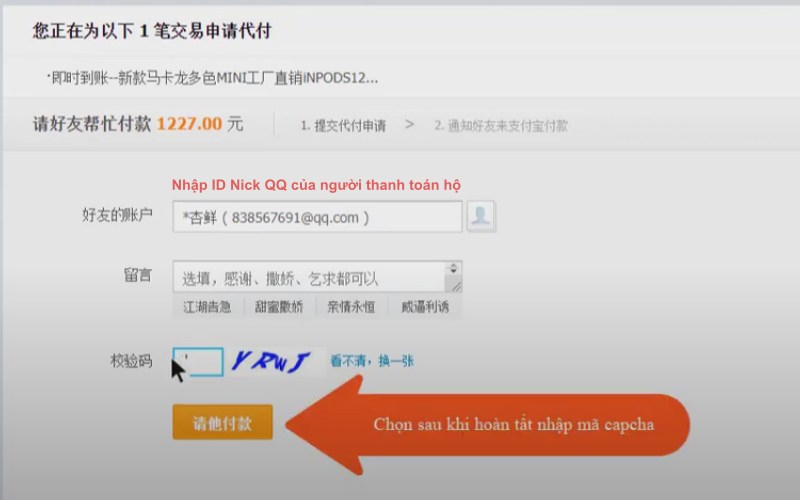This screenshot has width=800, height=500.
Task: Click step 2 通知好友来支付宝付款
Action: click(501, 126)
